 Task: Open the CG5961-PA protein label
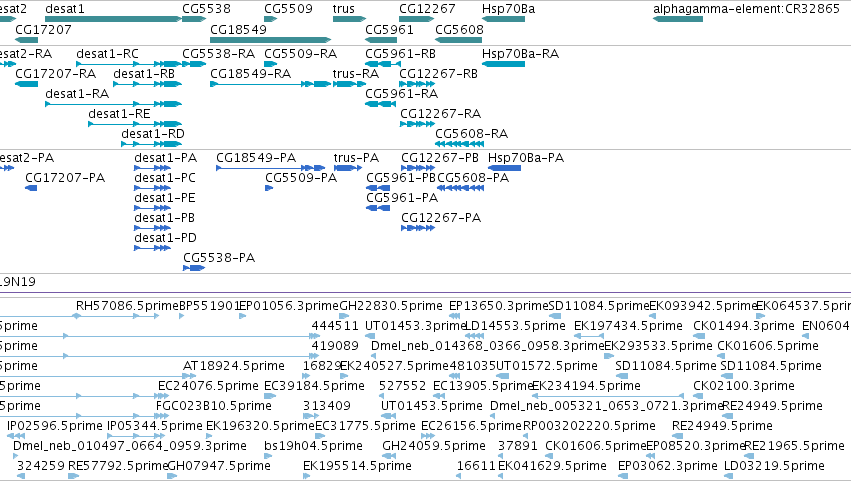(x=402, y=198)
